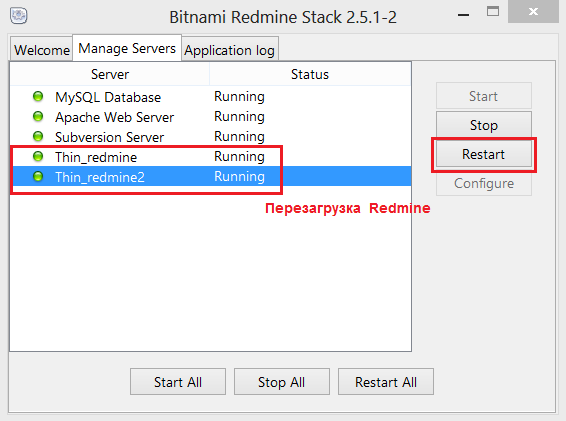Screen dimensions: 566x421
Task: Select the MySQL Database row
Action: 211,97
